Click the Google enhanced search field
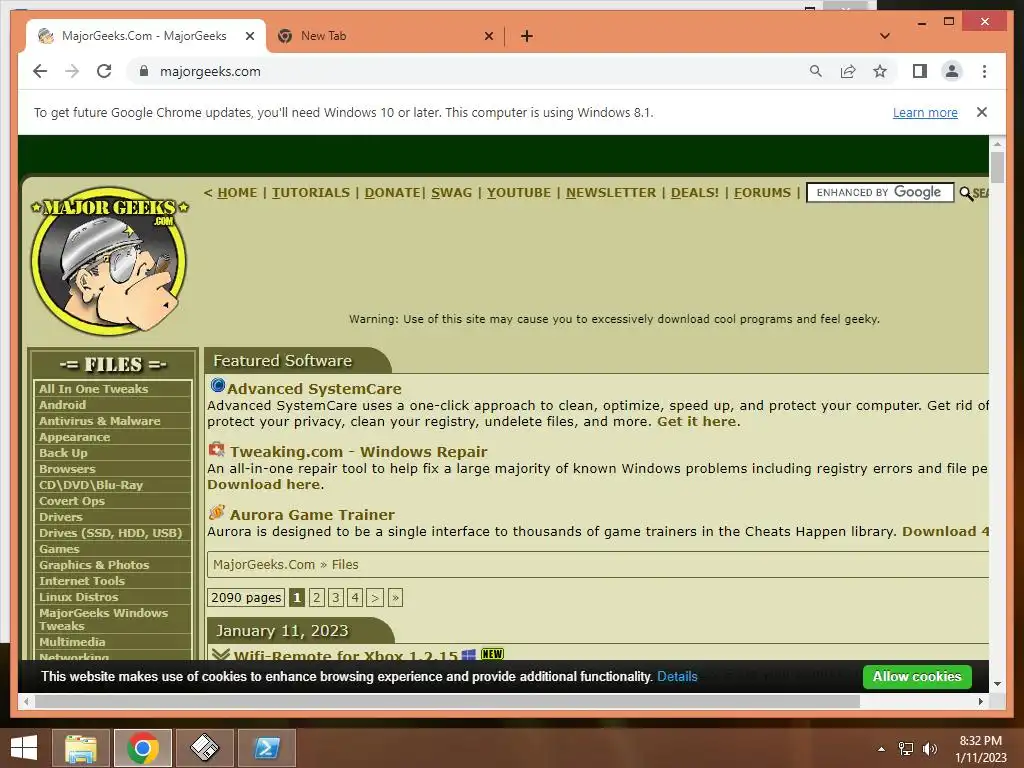1024x768 pixels. (880, 193)
